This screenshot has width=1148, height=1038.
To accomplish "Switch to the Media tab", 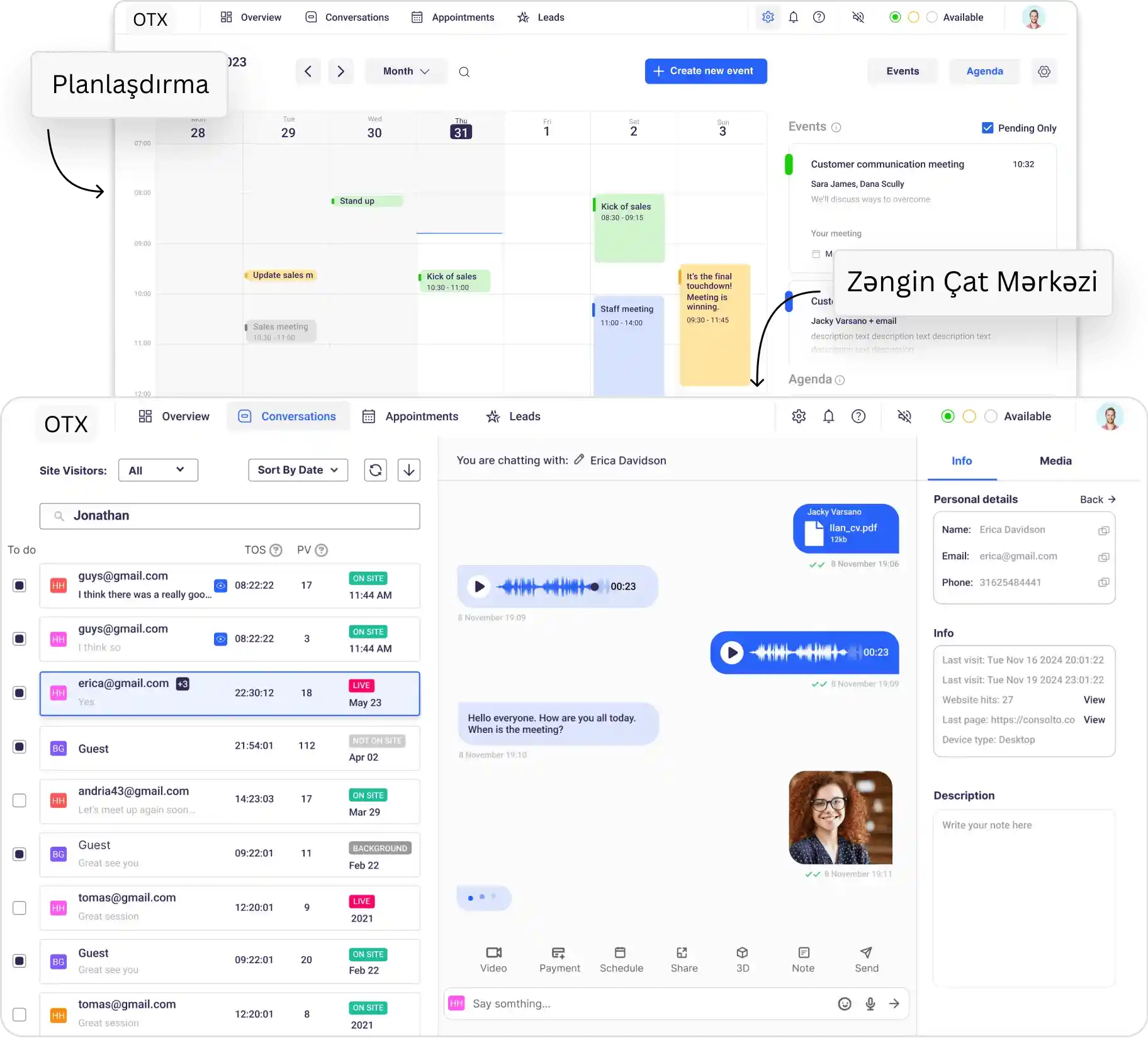I will [x=1055, y=461].
